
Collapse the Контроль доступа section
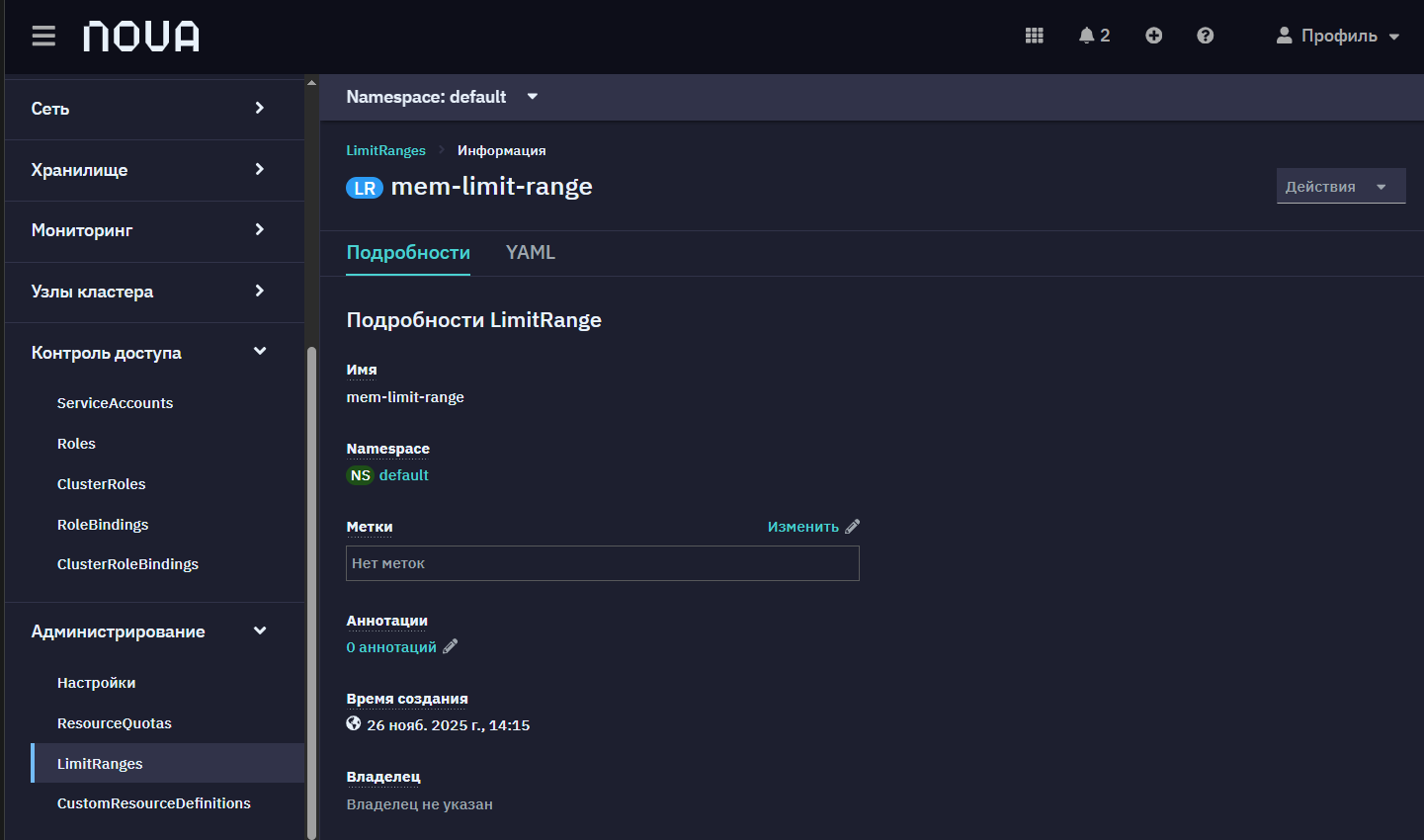coord(155,353)
